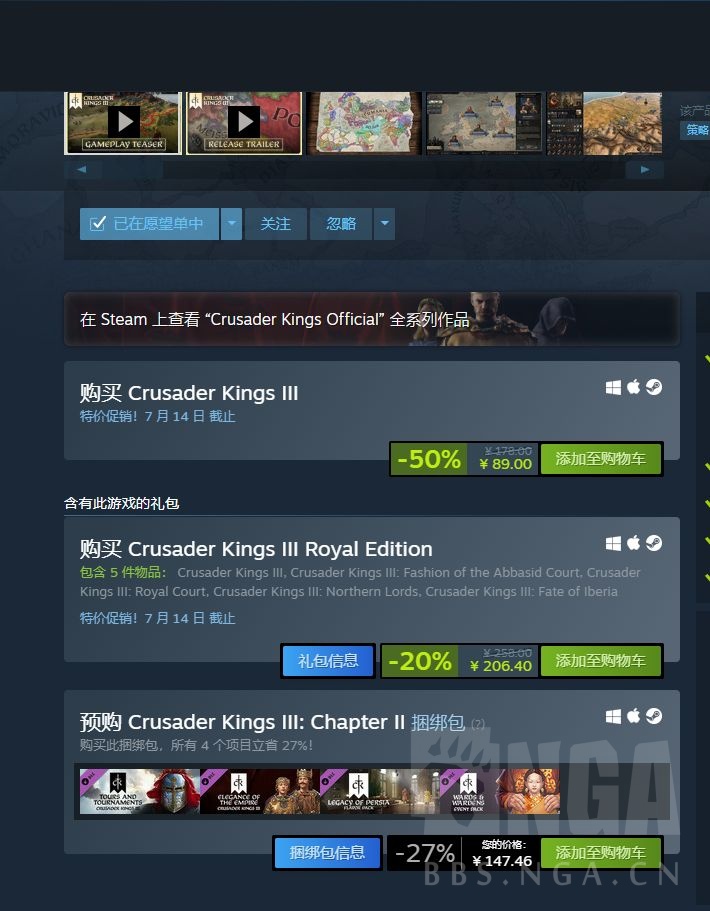Click the left arrow of the screenshot strip
The height and width of the screenshot is (911, 710).
pyautogui.click(x=82, y=170)
